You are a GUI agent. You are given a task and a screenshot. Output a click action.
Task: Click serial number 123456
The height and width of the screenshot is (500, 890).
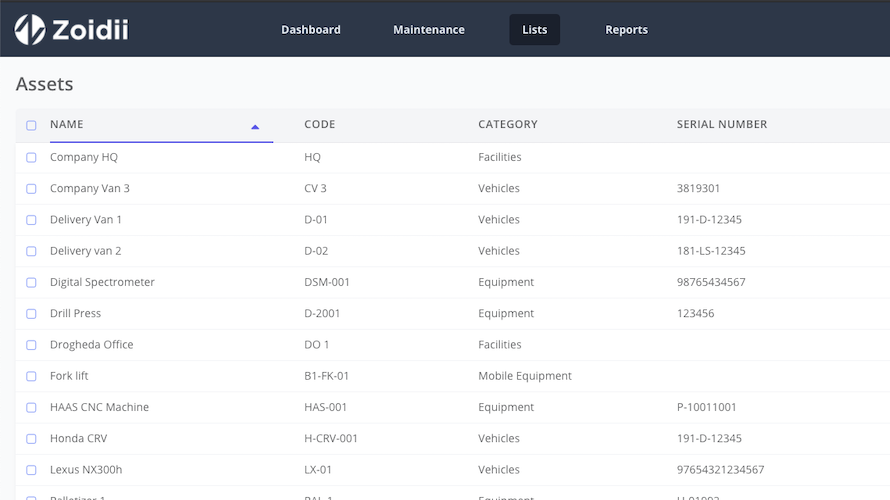695,313
